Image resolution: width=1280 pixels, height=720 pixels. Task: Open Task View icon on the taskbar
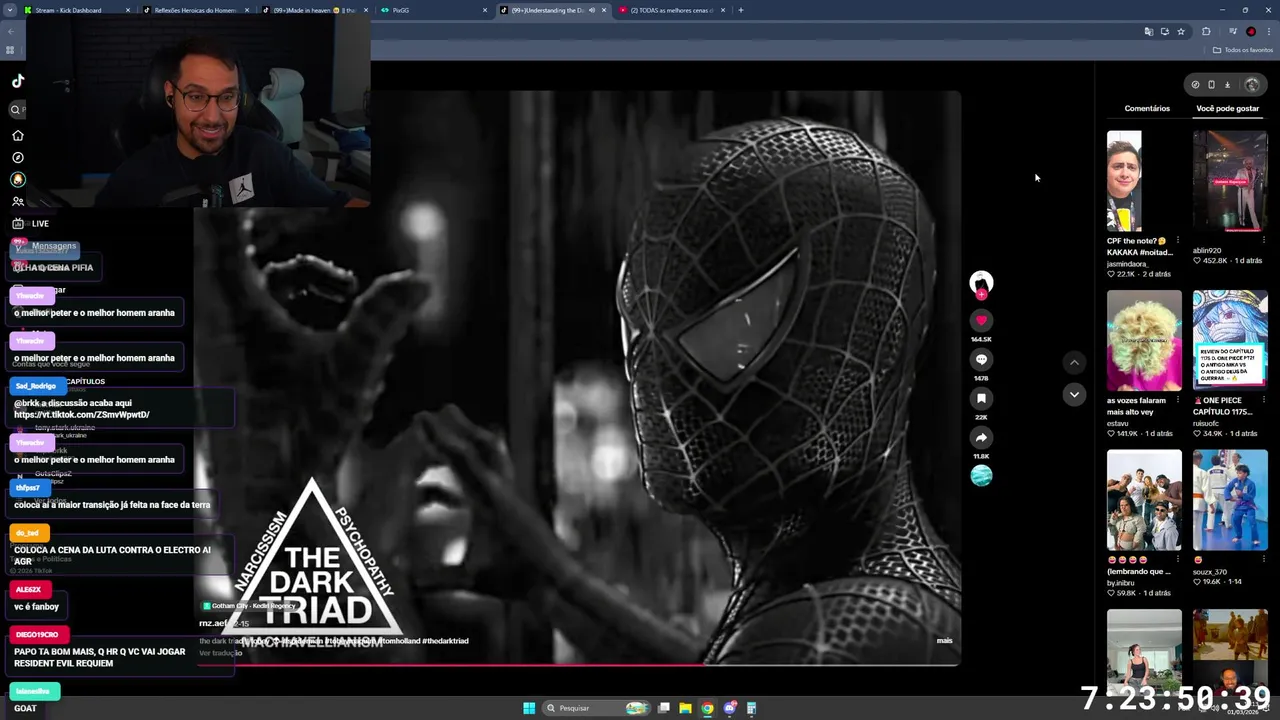coord(663,708)
